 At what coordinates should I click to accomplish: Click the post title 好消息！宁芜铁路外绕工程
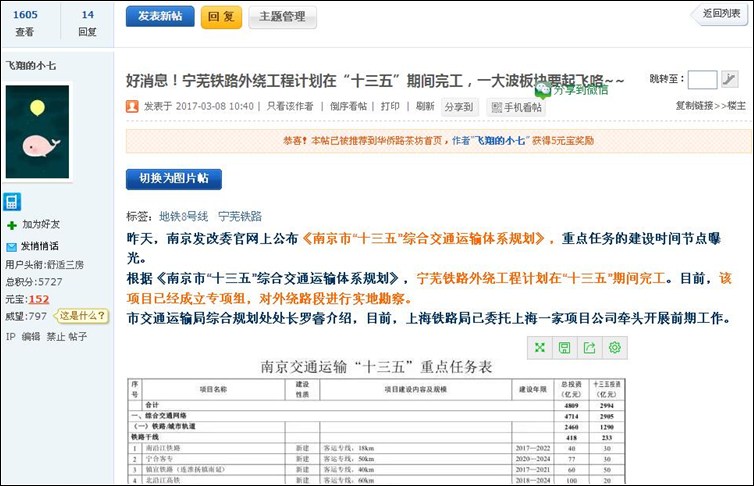[x=375, y=81]
